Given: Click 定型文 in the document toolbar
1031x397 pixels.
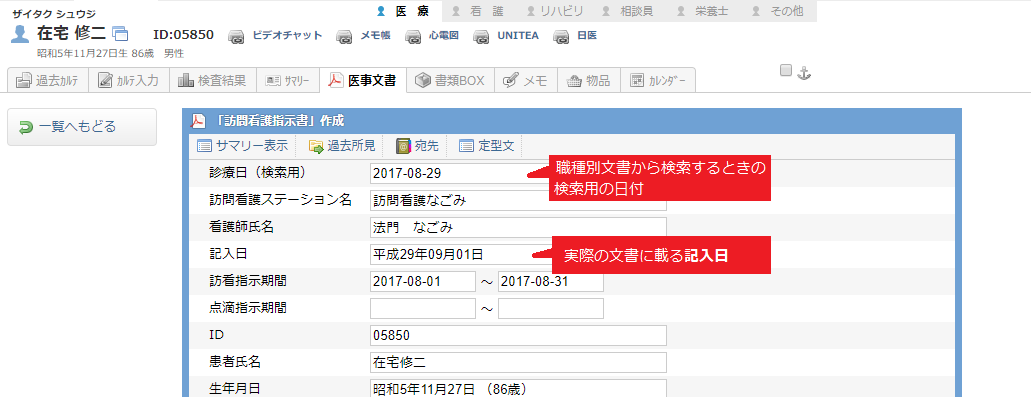Looking at the screenshot, I should point(487,146).
